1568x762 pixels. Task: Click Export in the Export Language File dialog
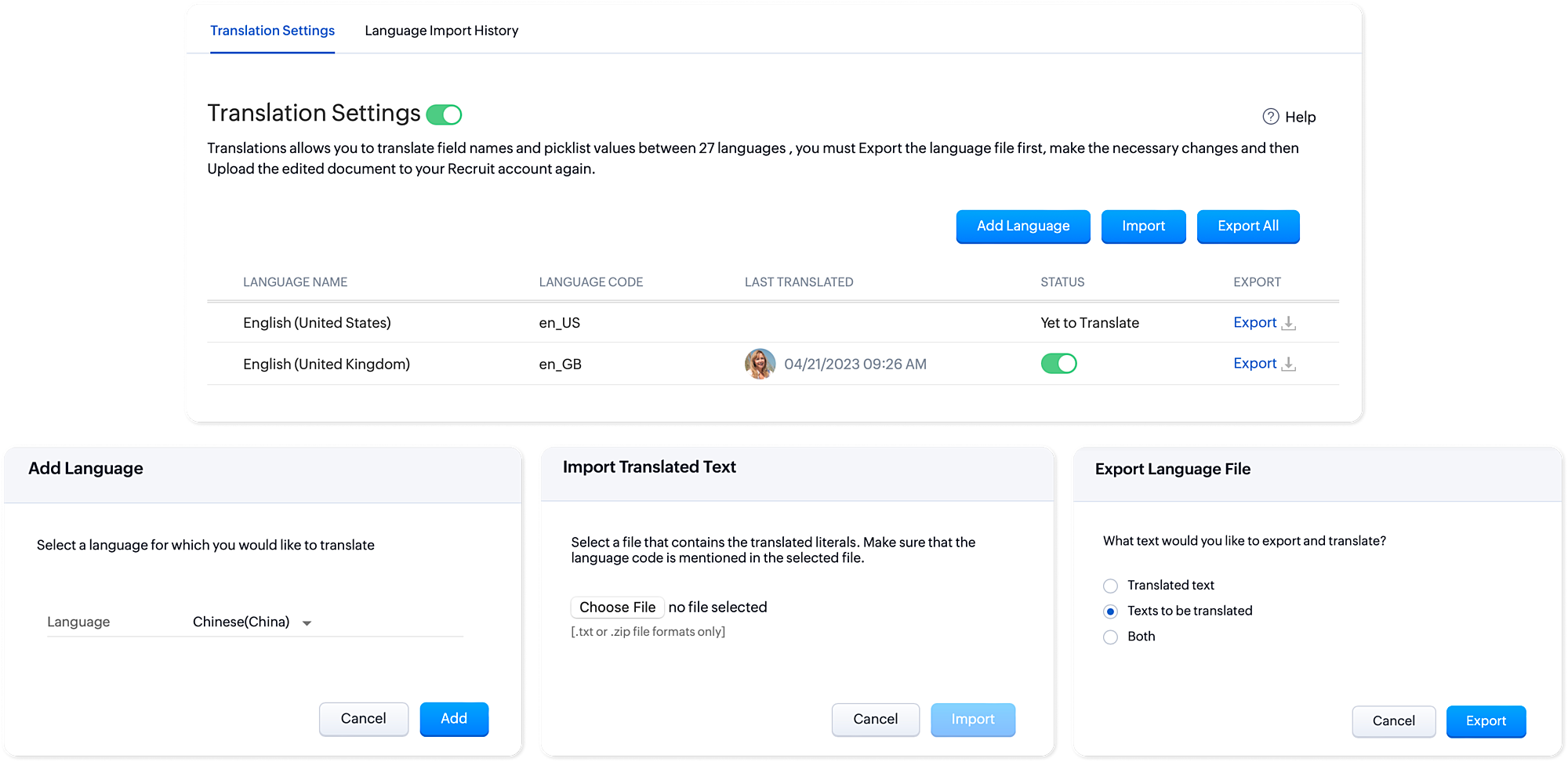click(1486, 721)
